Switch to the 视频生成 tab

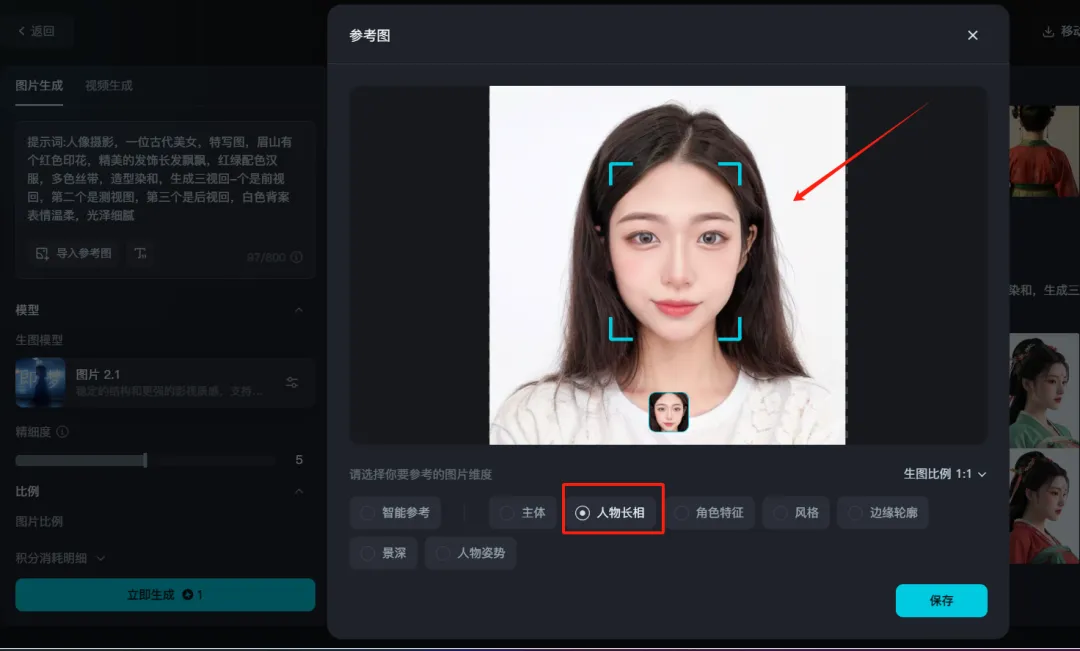click(108, 86)
